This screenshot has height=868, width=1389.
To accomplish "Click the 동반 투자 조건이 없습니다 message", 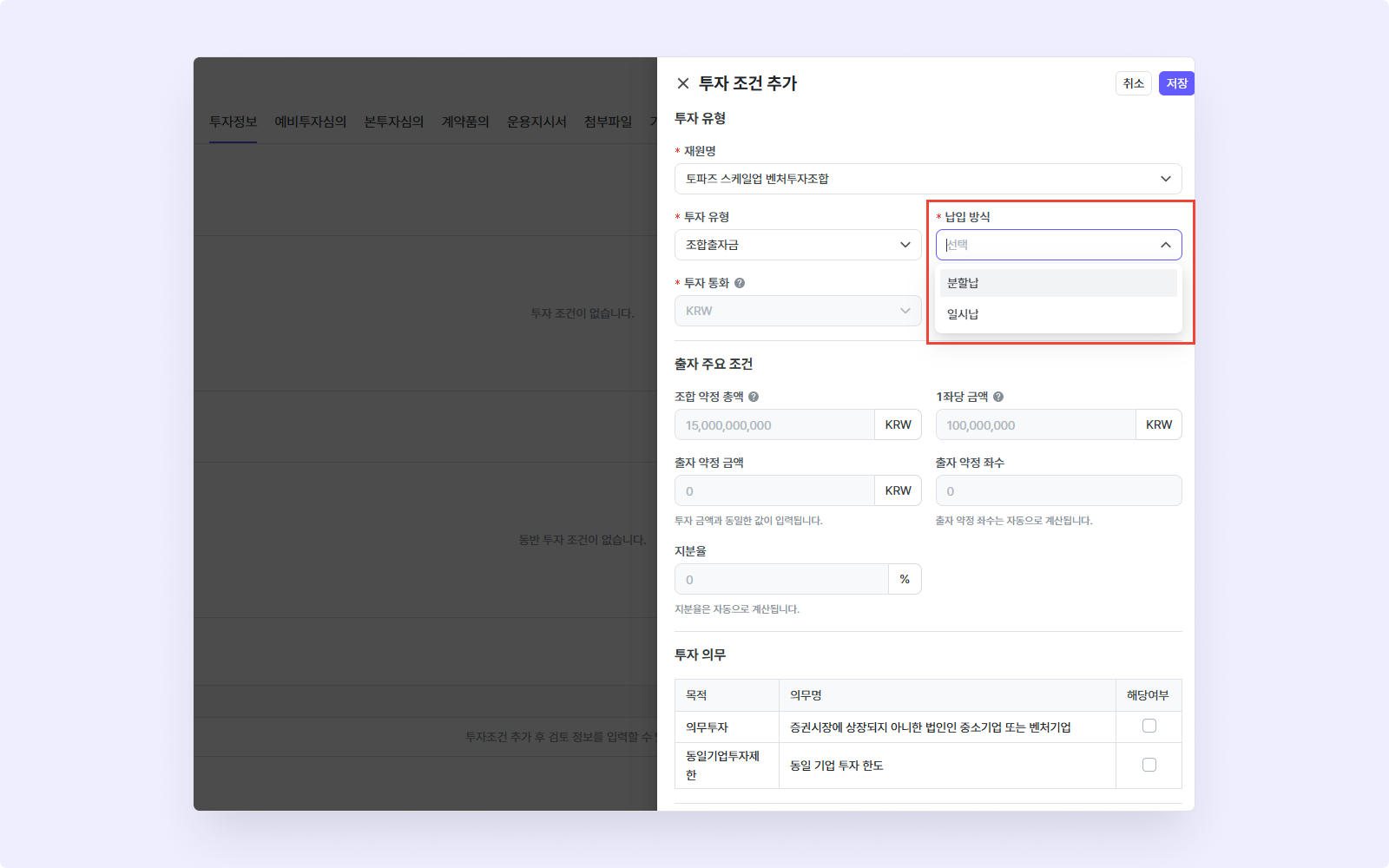I will [x=583, y=540].
